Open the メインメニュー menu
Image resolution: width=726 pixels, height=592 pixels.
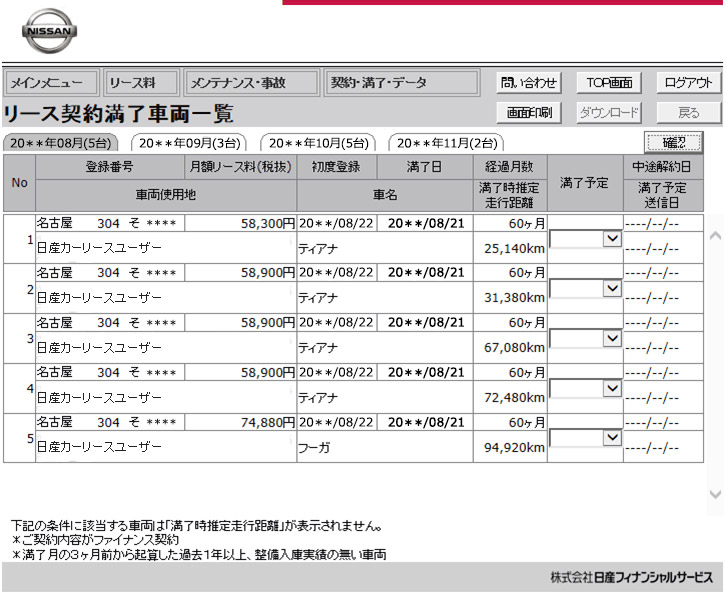pos(51,83)
